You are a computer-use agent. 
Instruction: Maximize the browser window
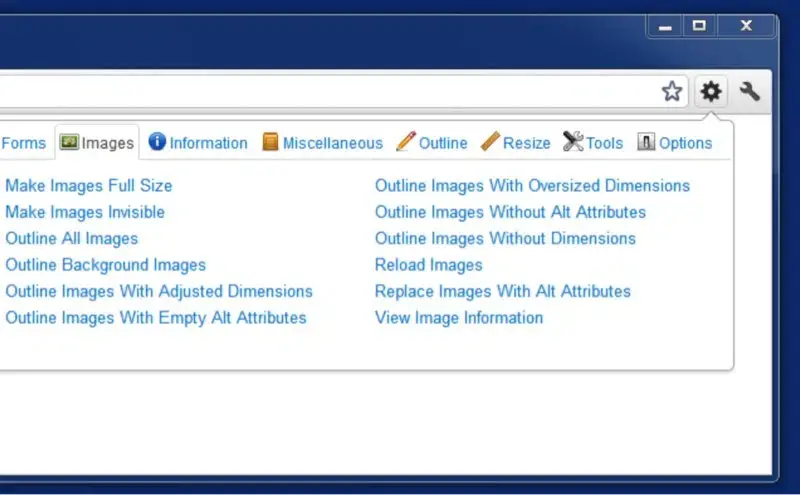pos(699,26)
